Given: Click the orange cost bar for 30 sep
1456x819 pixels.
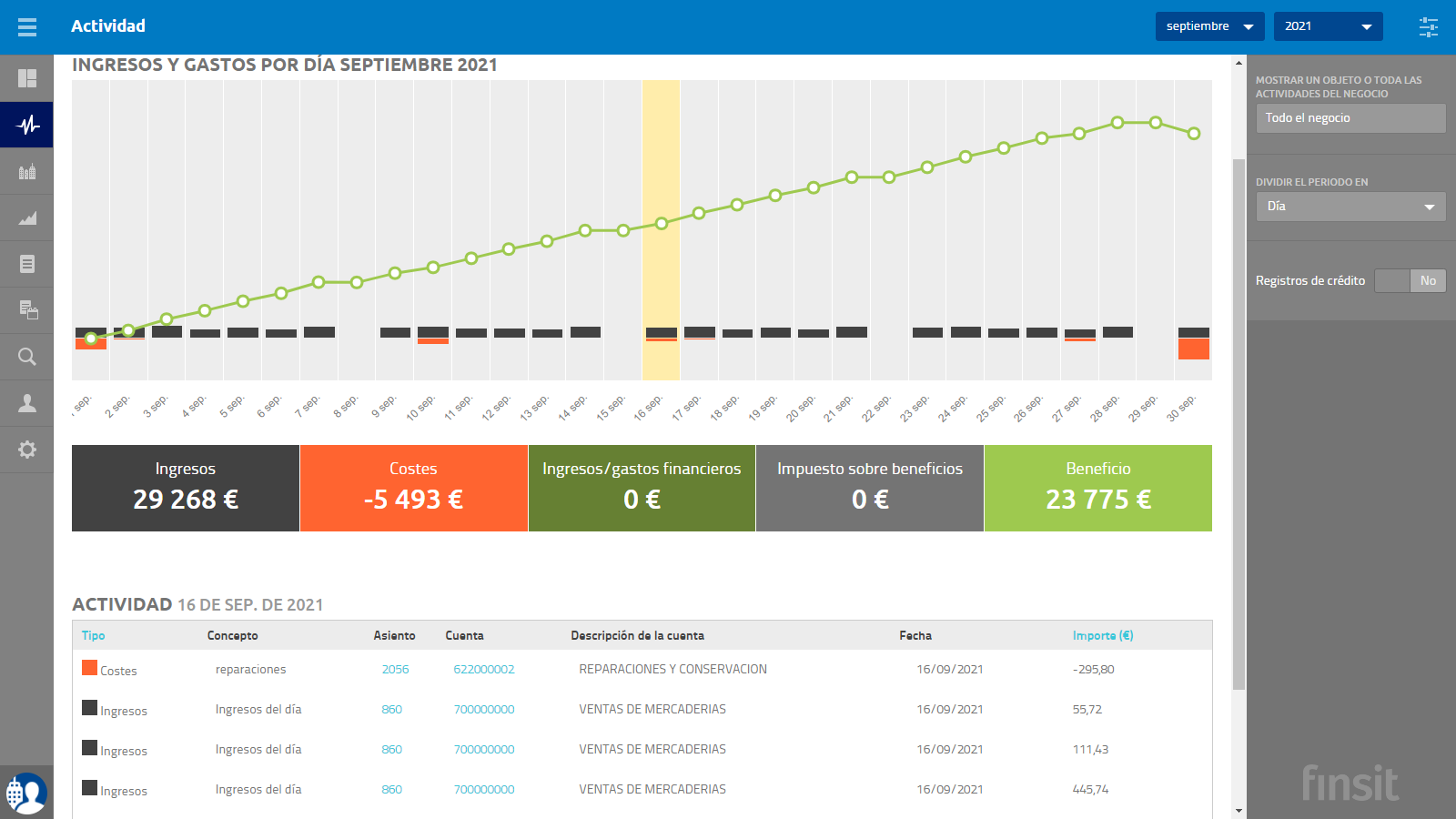Looking at the screenshot, I should click(1194, 349).
